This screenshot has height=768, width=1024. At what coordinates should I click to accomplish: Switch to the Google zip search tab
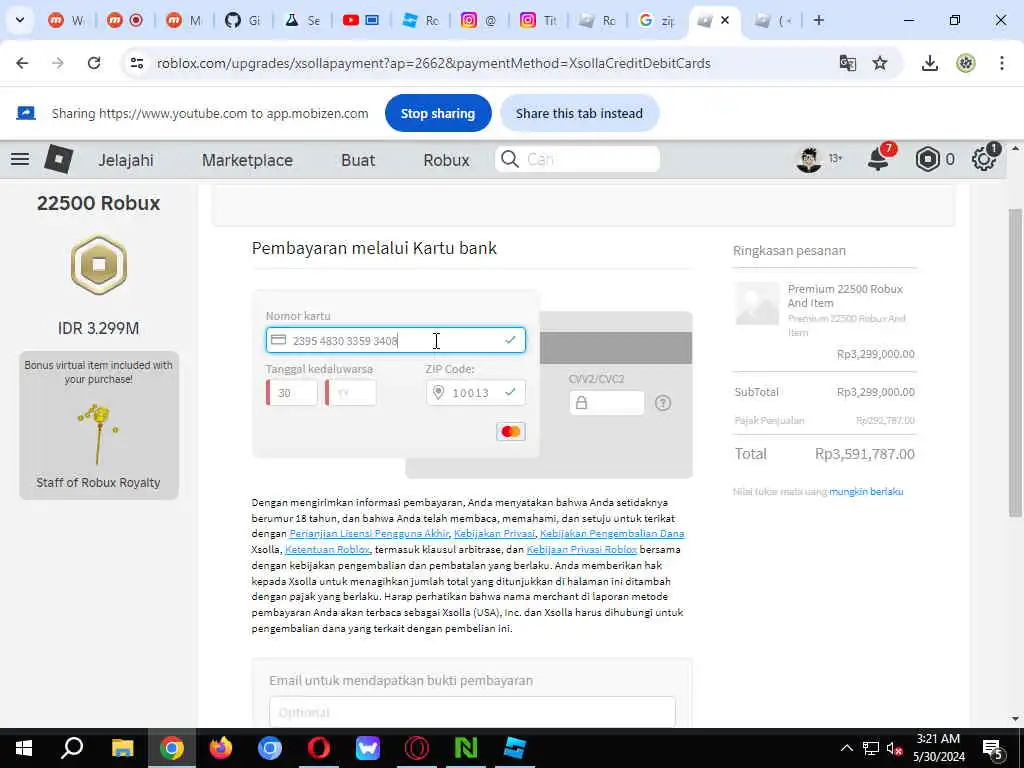tap(656, 20)
